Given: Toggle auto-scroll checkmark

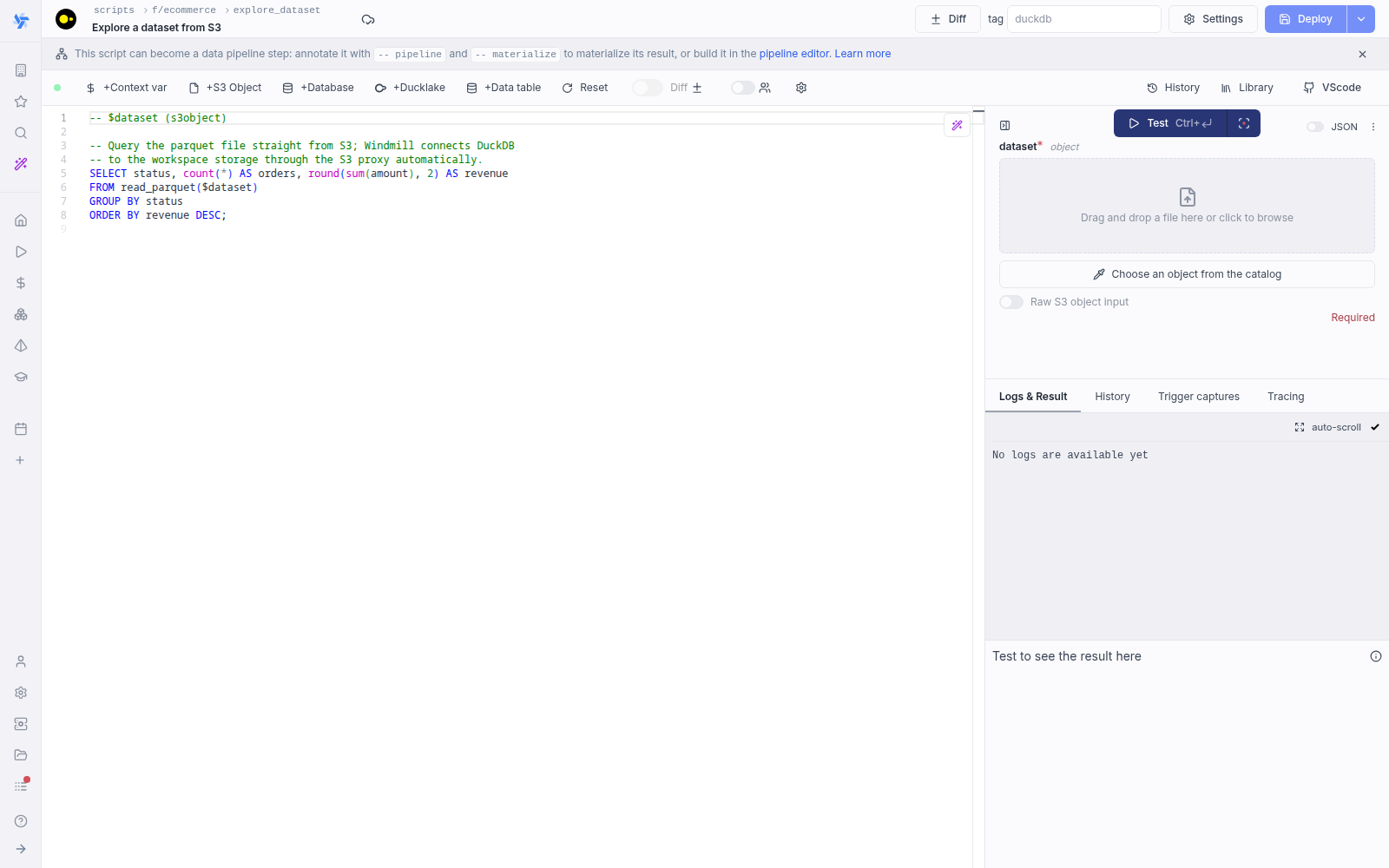Looking at the screenshot, I should (1375, 427).
